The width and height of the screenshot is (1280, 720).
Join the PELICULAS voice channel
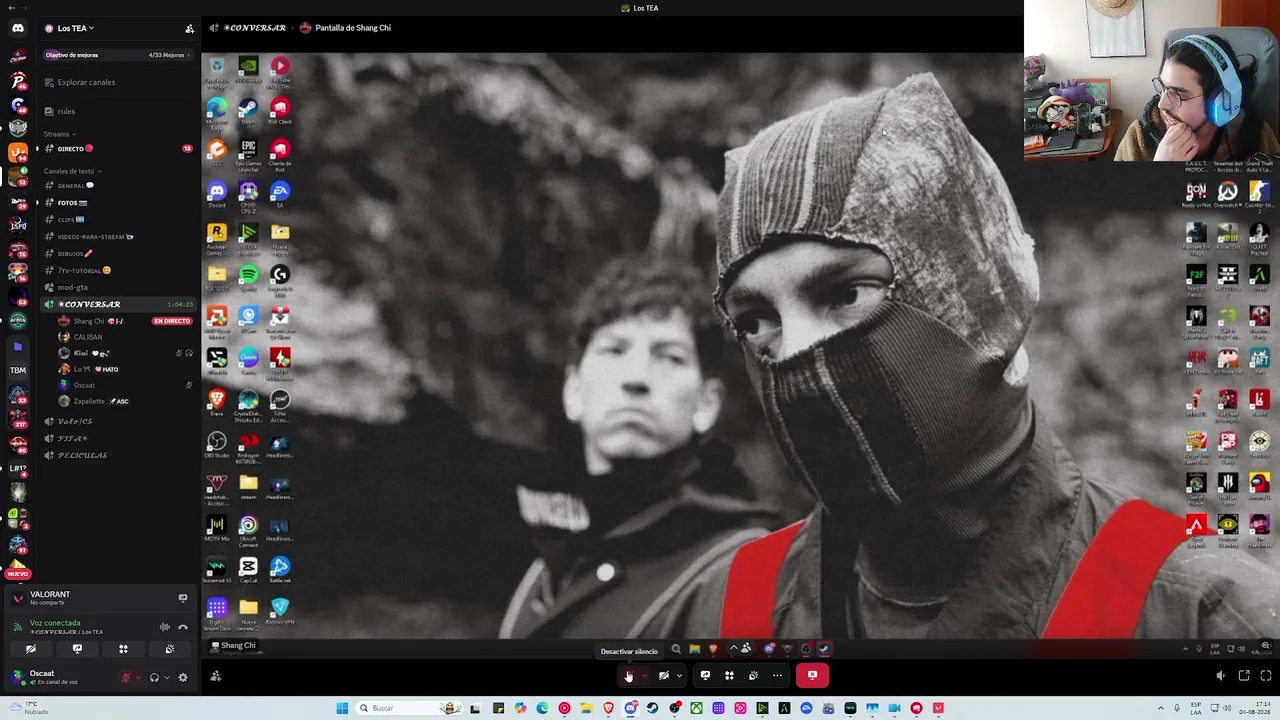pos(118,456)
